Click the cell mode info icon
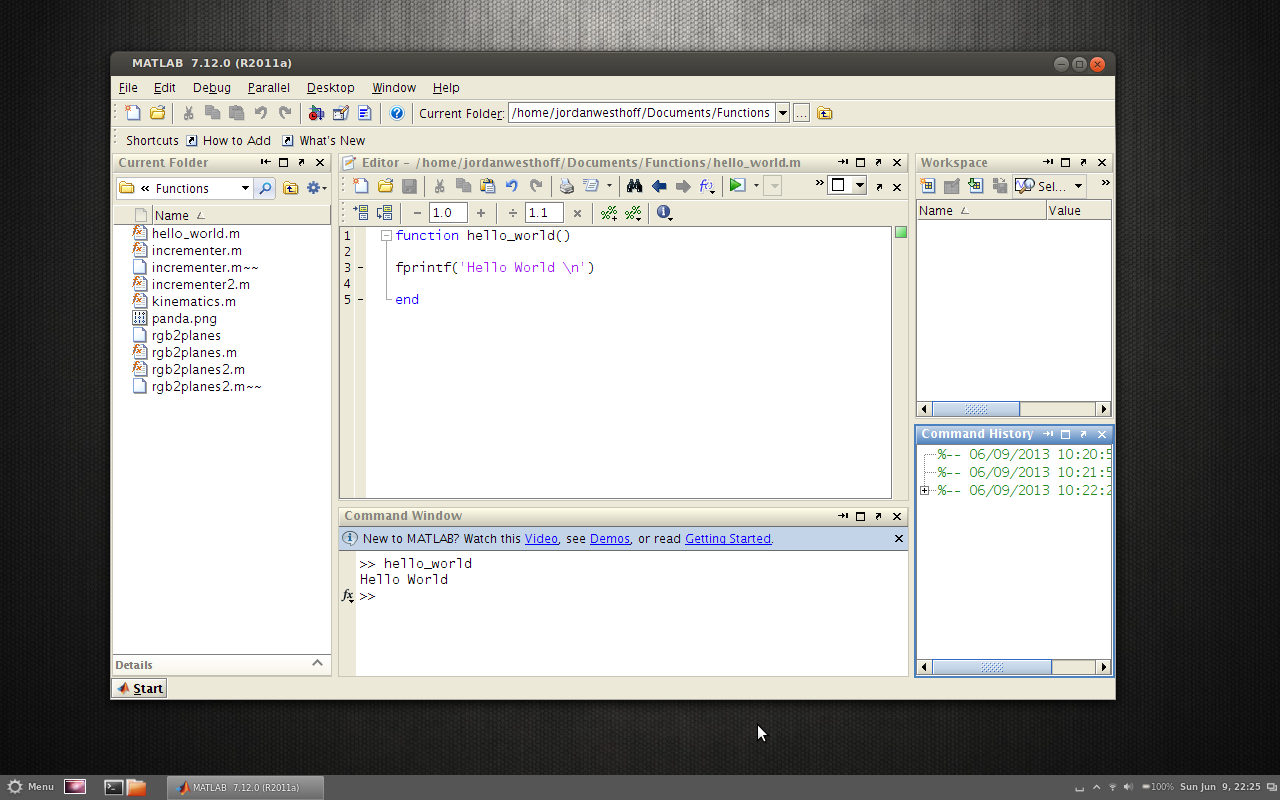Screen dimensions: 1280x800 [664, 213]
